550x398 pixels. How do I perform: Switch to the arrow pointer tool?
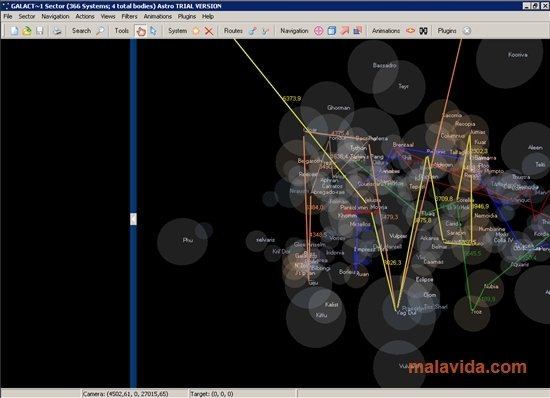[x=153, y=31]
